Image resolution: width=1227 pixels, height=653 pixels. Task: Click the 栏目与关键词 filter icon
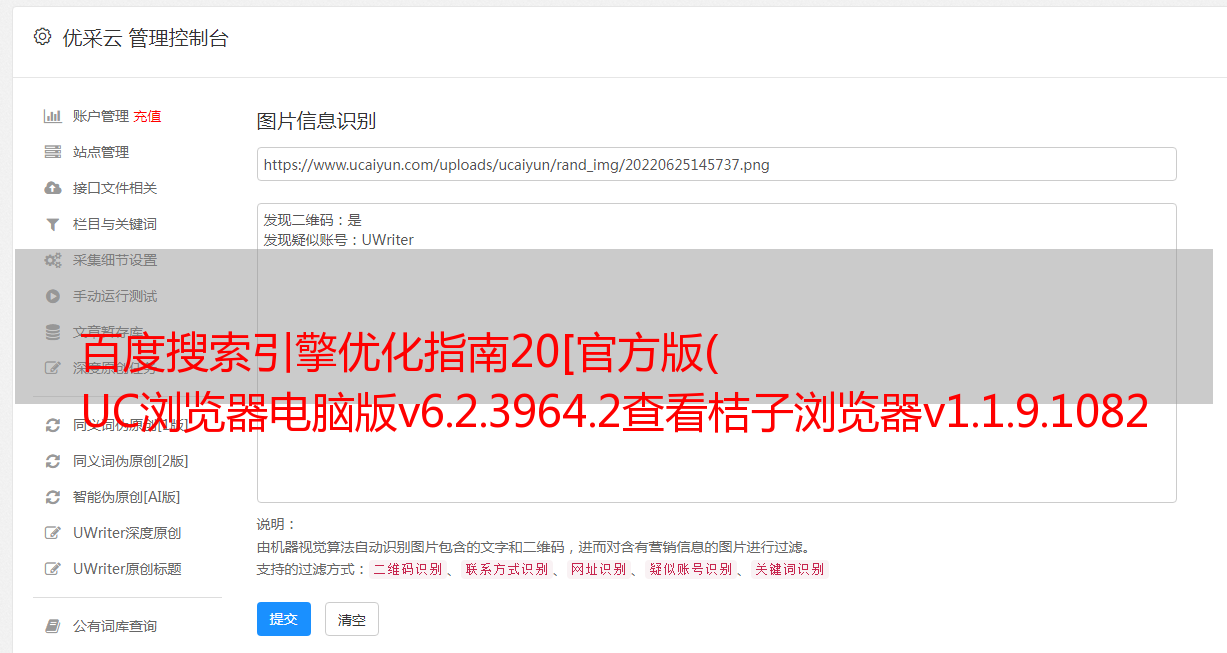pyautogui.click(x=53, y=224)
